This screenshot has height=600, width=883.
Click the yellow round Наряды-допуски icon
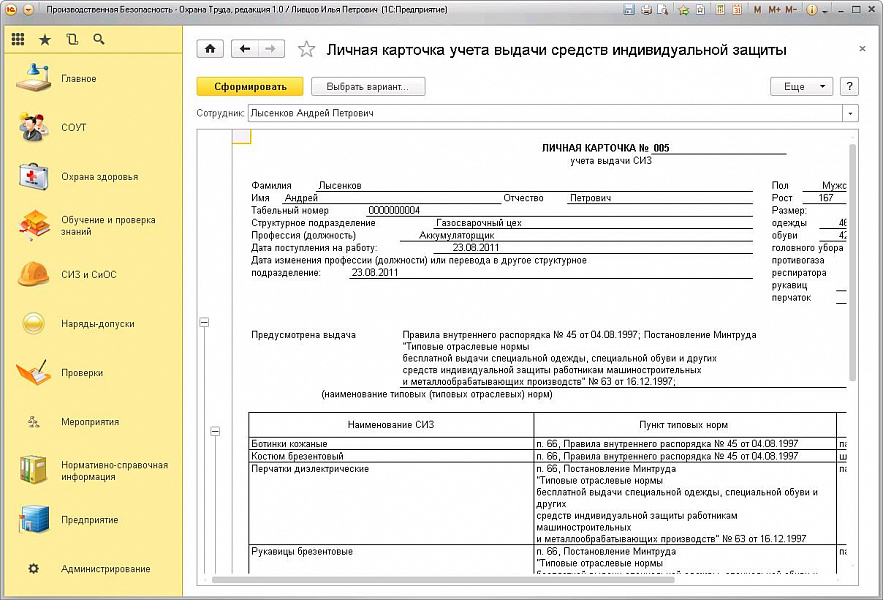coord(34,324)
